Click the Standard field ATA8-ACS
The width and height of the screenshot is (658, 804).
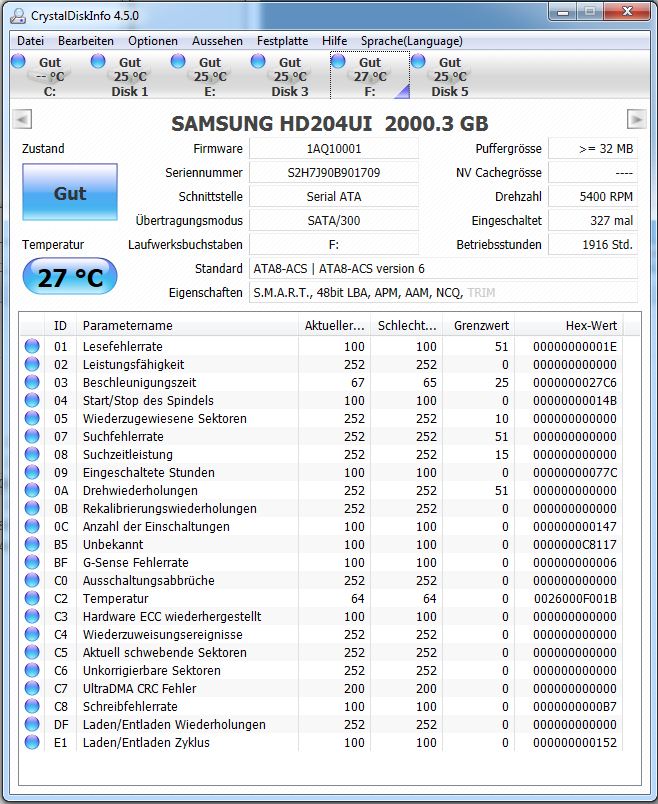(443, 269)
